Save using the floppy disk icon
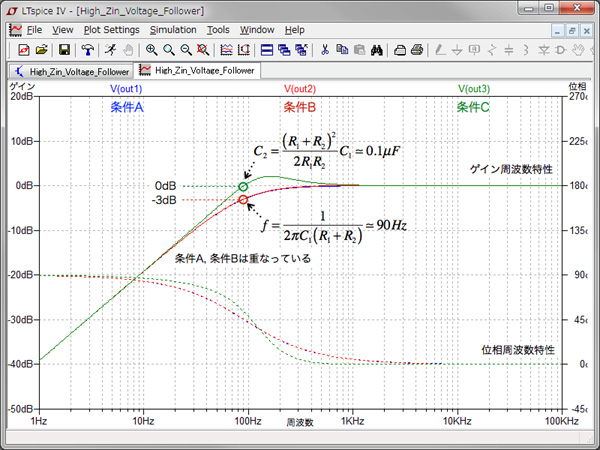This screenshot has width=600, height=450. 64,49
